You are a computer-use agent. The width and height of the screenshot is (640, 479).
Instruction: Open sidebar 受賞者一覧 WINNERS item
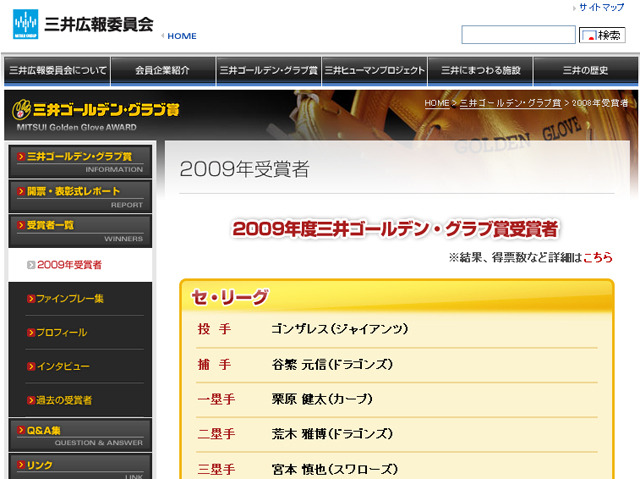(80, 231)
